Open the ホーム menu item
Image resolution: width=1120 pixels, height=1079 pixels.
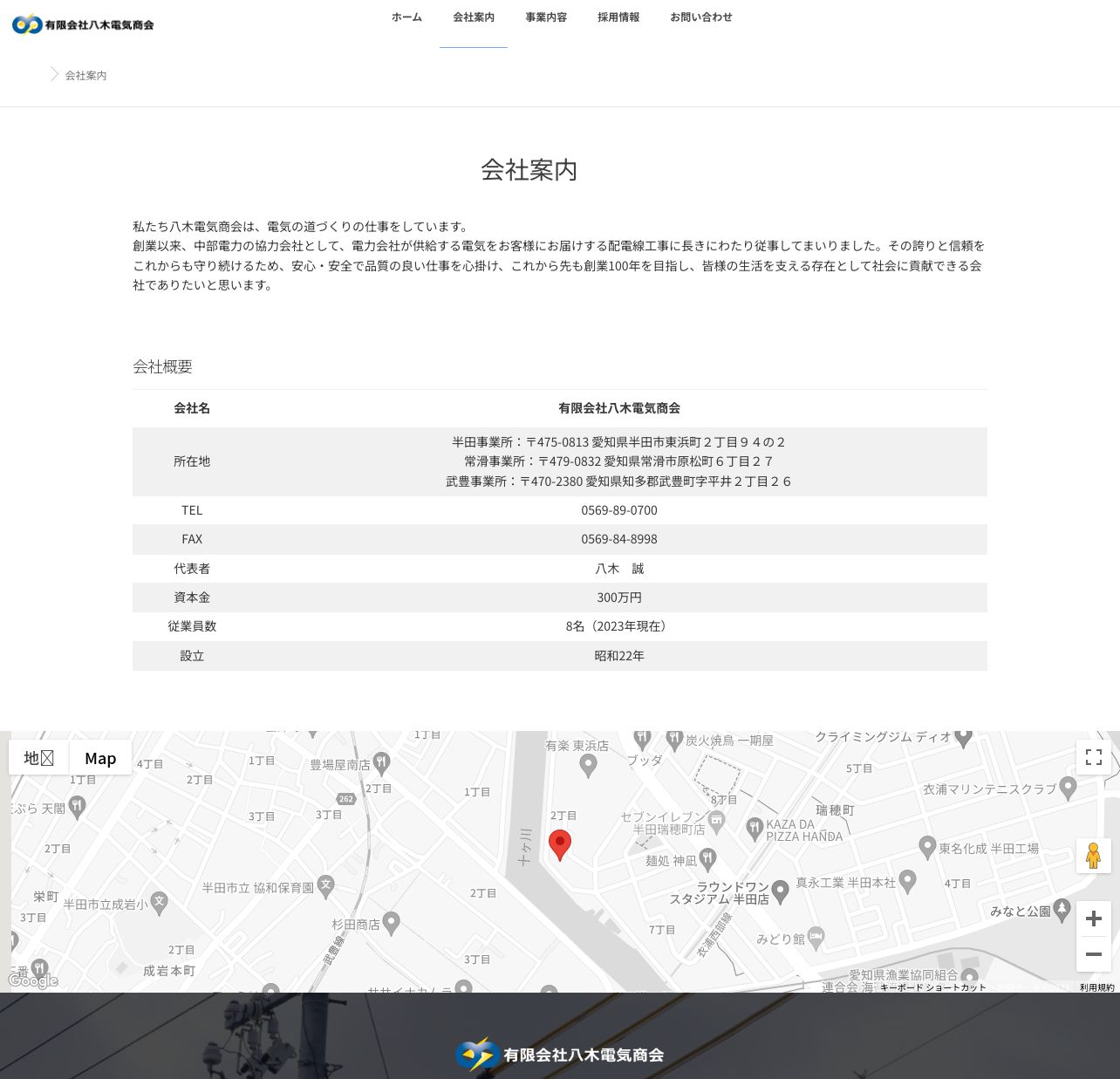(x=406, y=17)
